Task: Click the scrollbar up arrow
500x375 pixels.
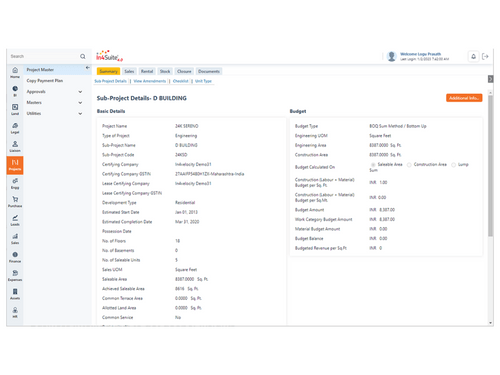Action: (x=490, y=92)
